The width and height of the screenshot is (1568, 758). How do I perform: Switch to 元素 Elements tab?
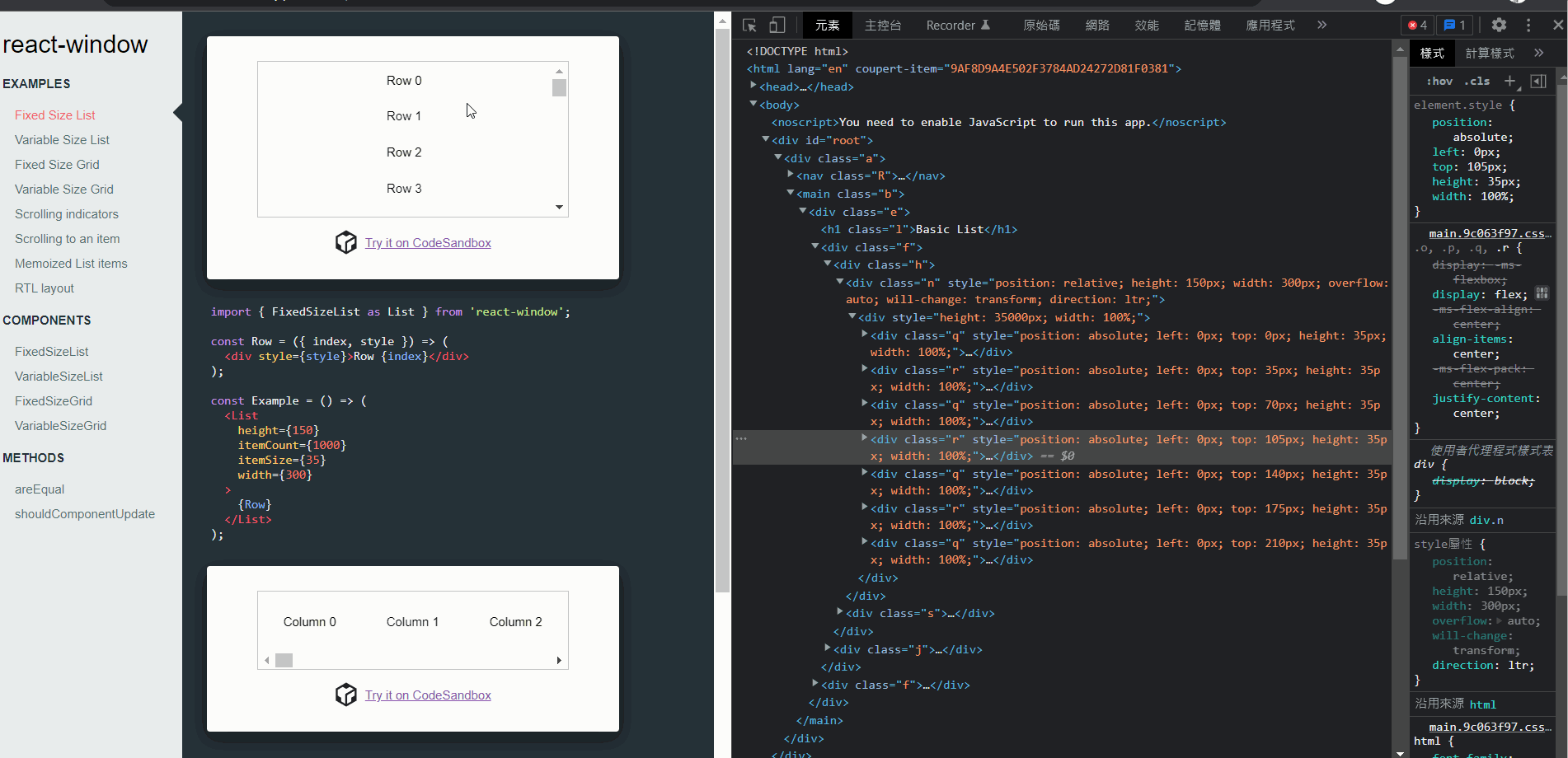tap(827, 26)
